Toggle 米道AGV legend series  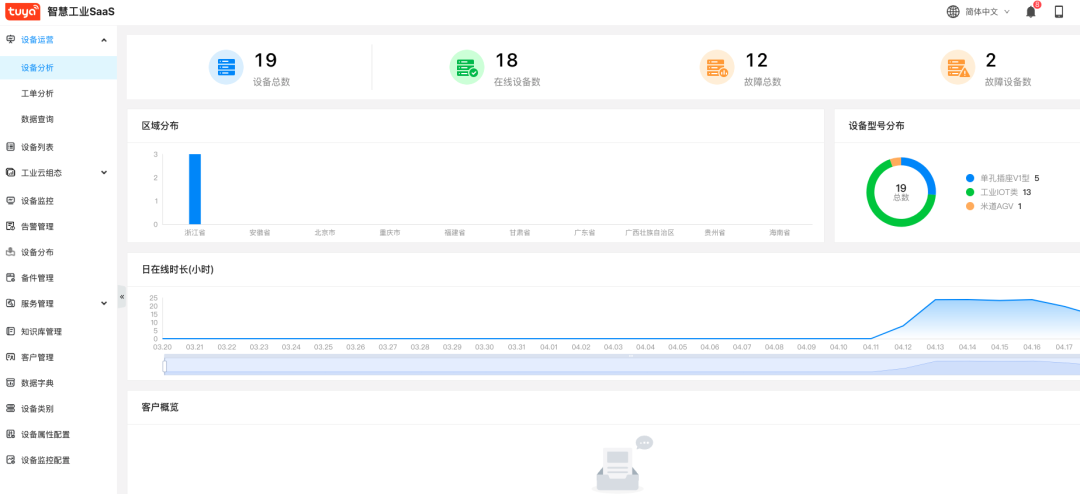998,206
